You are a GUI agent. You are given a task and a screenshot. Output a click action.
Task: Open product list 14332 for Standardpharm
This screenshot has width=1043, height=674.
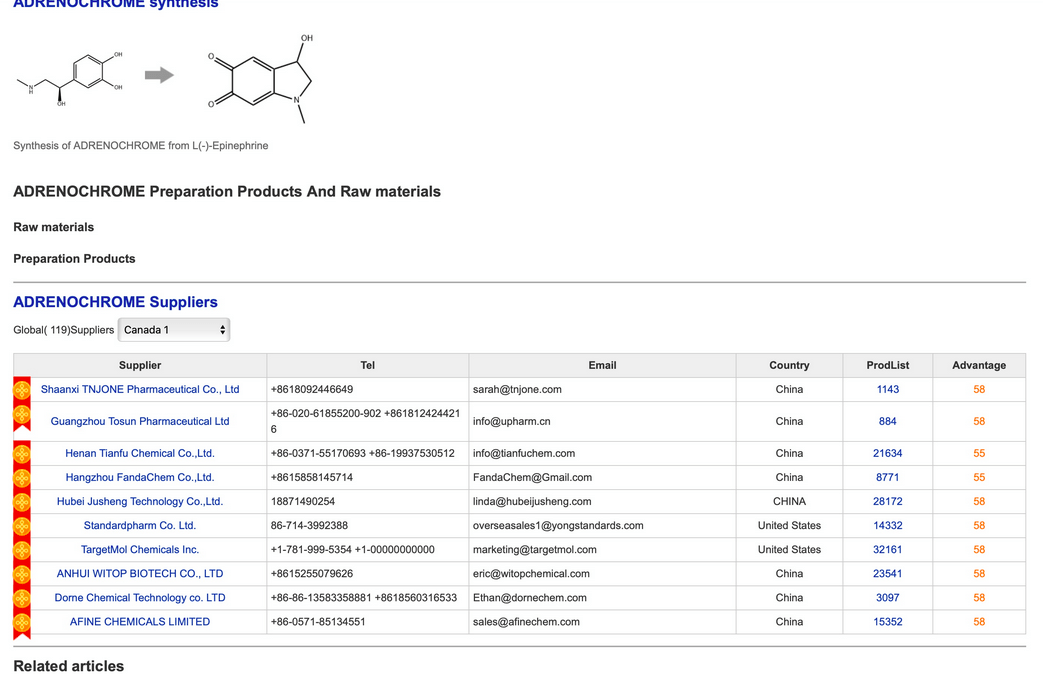[x=887, y=525]
